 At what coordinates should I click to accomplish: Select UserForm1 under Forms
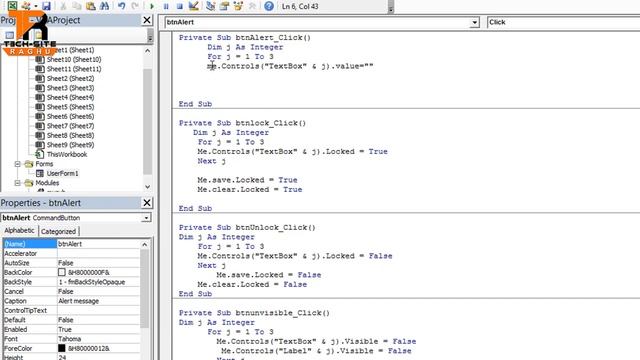point(62,173)
